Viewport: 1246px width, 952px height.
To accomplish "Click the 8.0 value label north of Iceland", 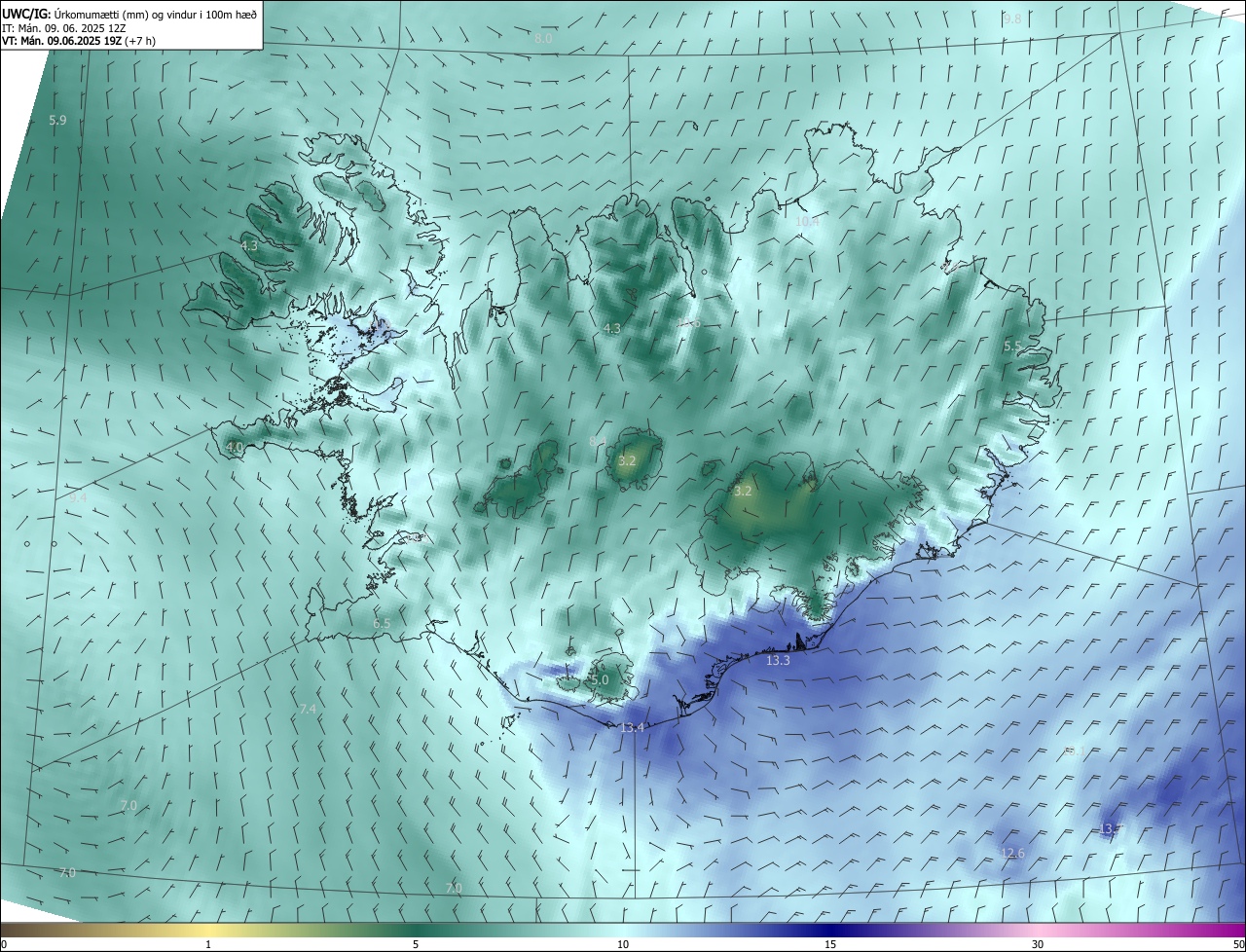I will click(543, 39).
